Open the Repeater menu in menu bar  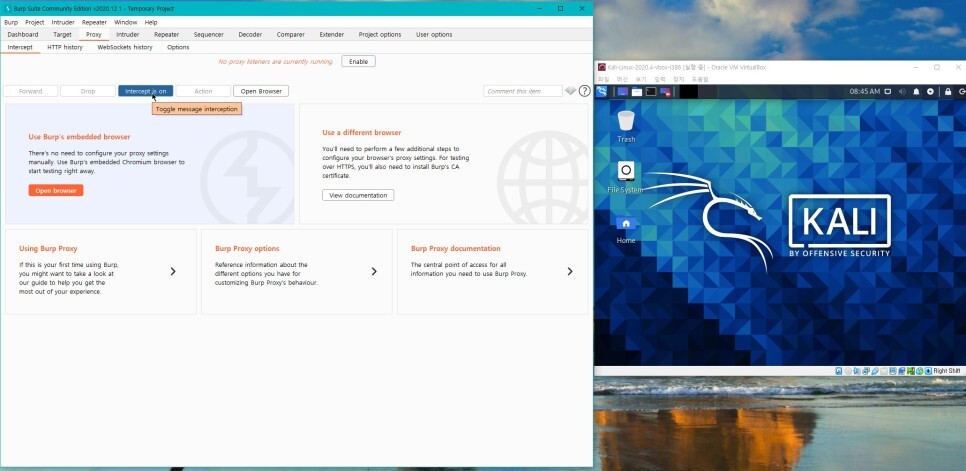click(x=94, y=22)
